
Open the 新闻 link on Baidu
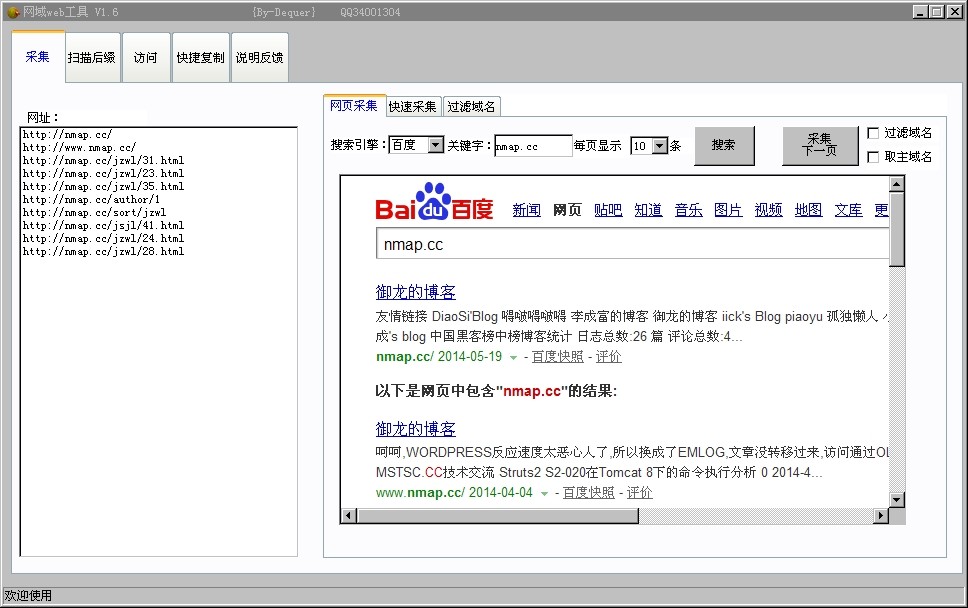527,210
